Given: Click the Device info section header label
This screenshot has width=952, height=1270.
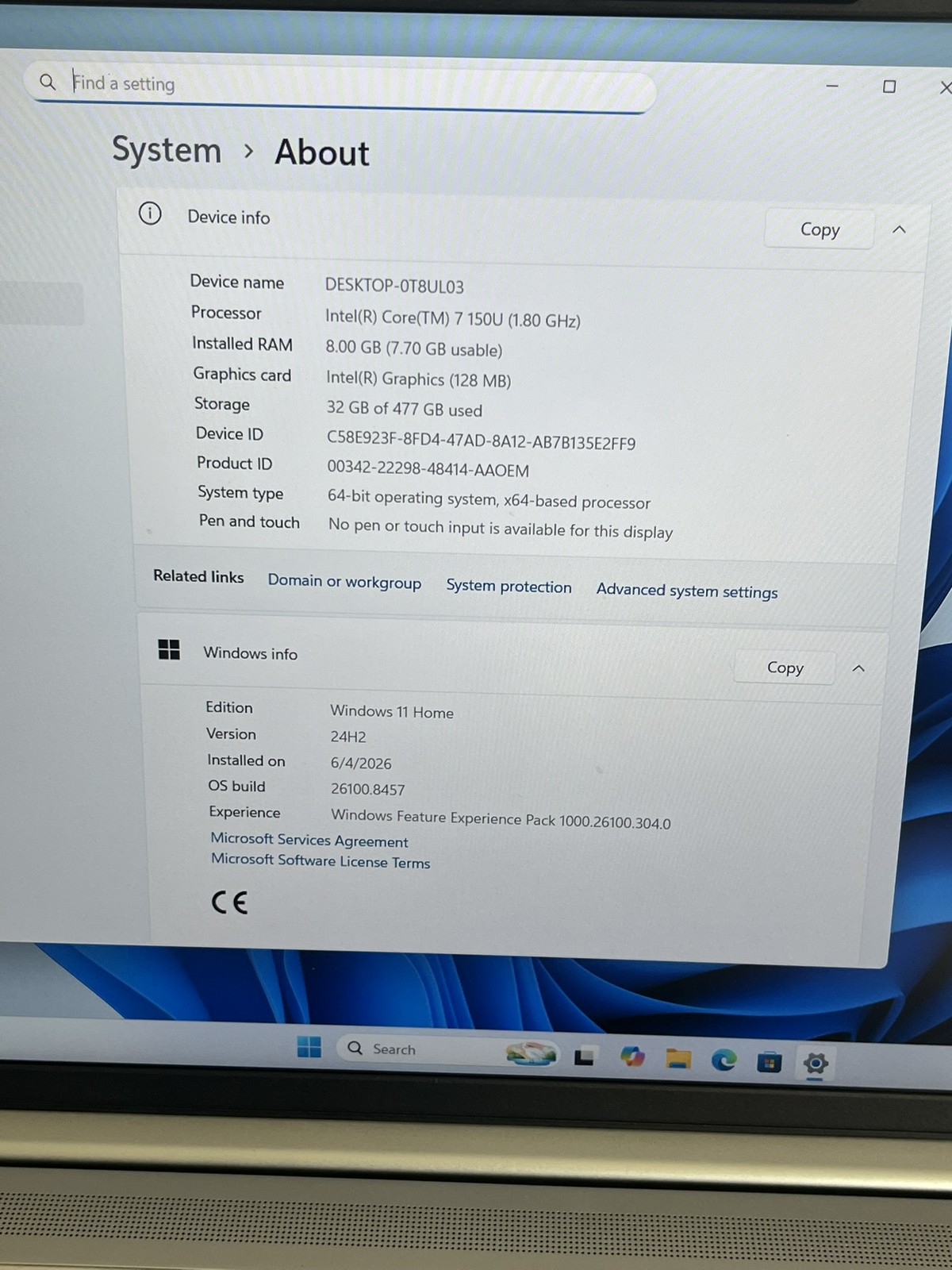Looking at the screenshot, I should click(228, 217).
